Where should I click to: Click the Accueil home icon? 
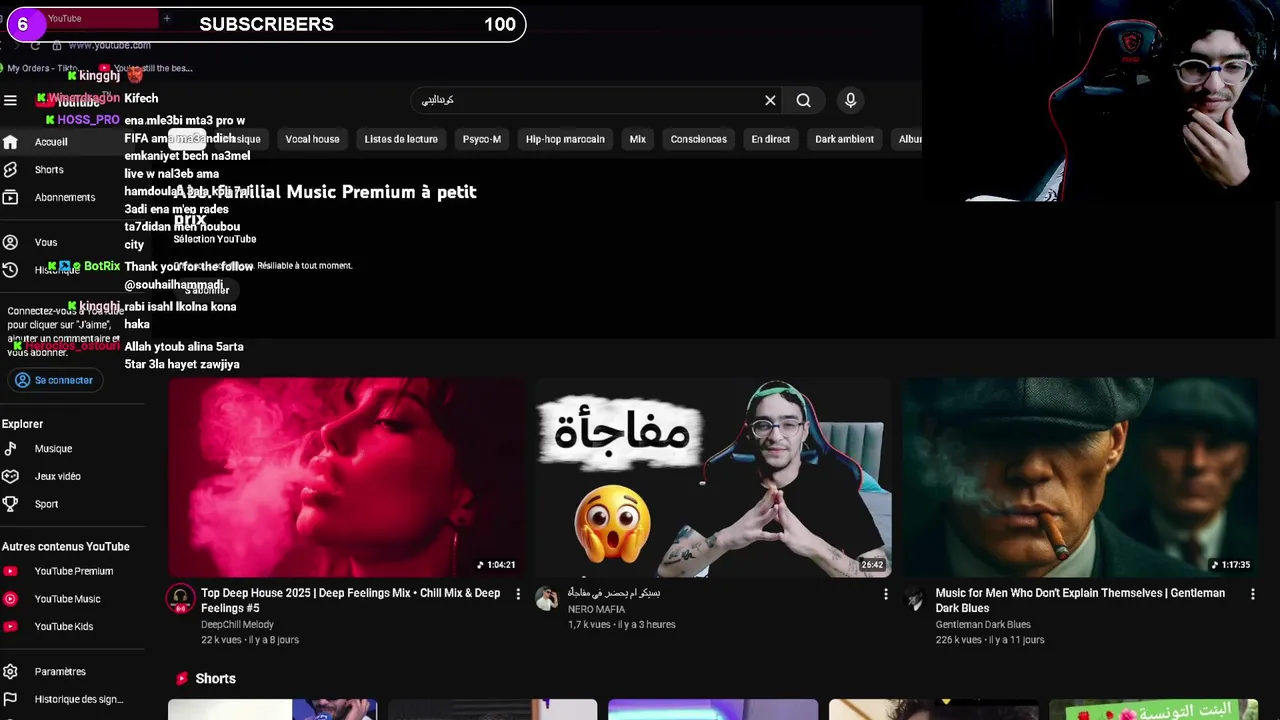[10, 142]
